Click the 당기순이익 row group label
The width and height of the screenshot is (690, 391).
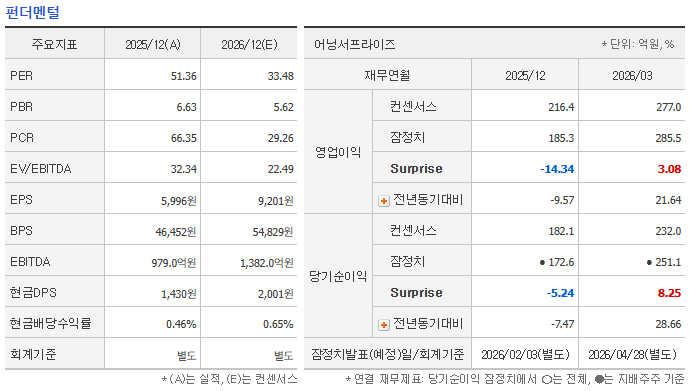click(338, 277)
